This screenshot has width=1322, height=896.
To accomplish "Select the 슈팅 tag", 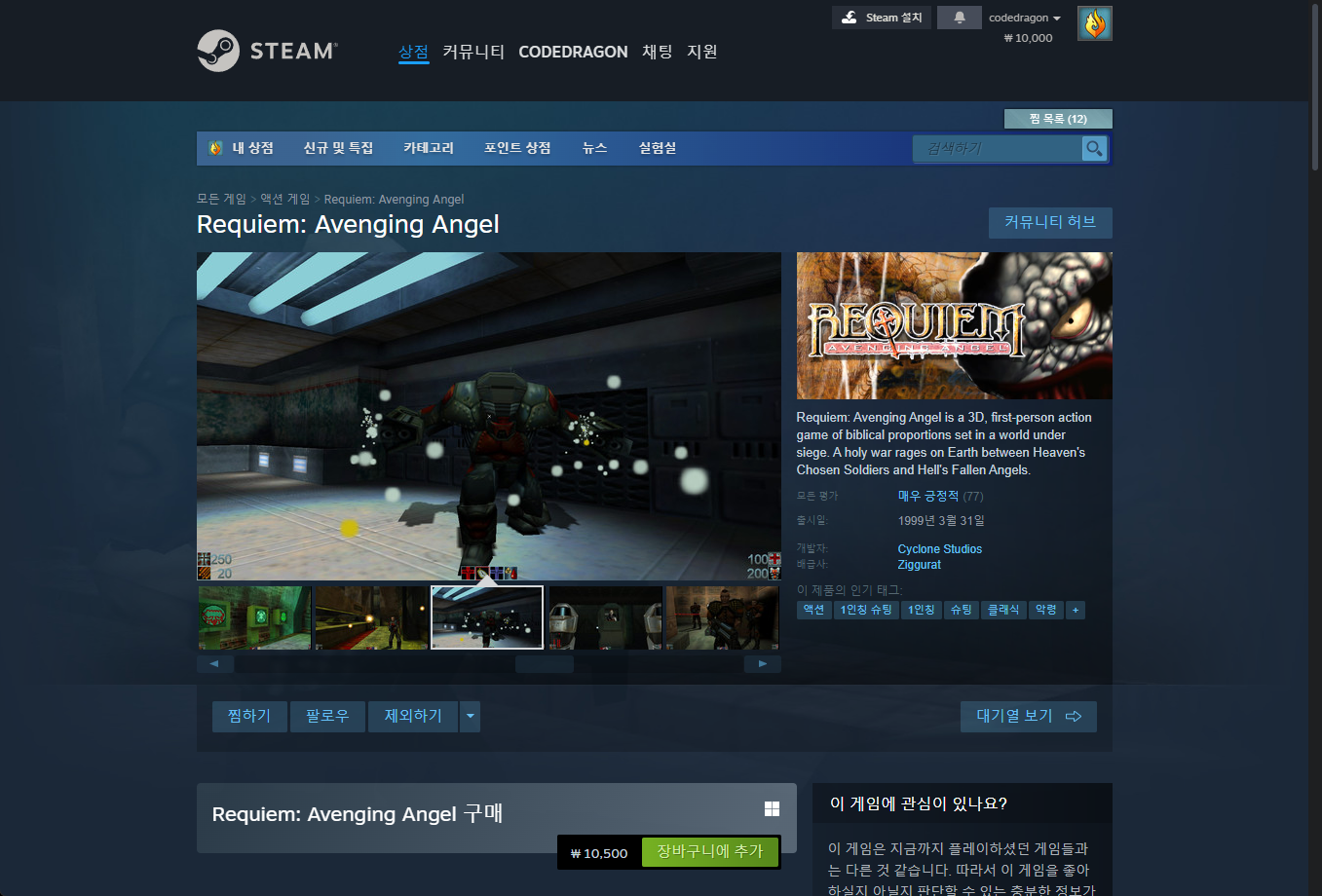I will pyautogui.click(x=962, y=610).
